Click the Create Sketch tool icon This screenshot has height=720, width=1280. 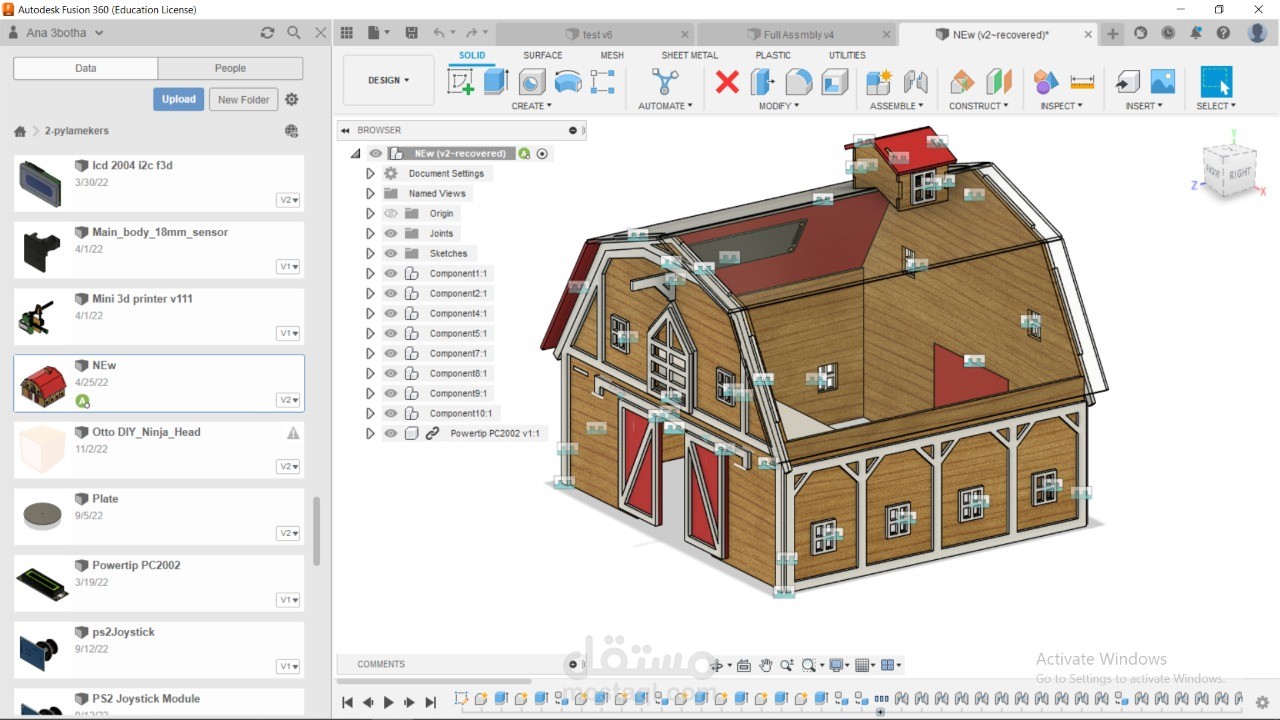point(461,82)
